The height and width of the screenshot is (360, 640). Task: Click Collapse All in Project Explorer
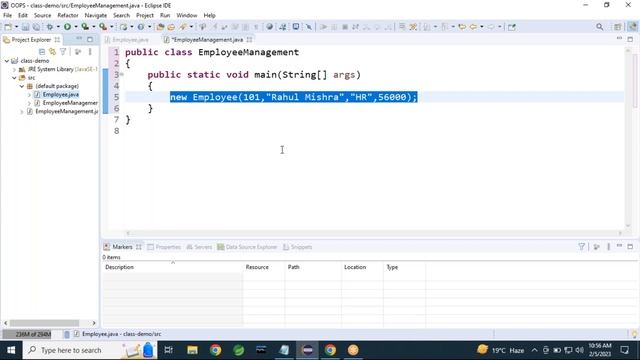(x=42, y=52)
